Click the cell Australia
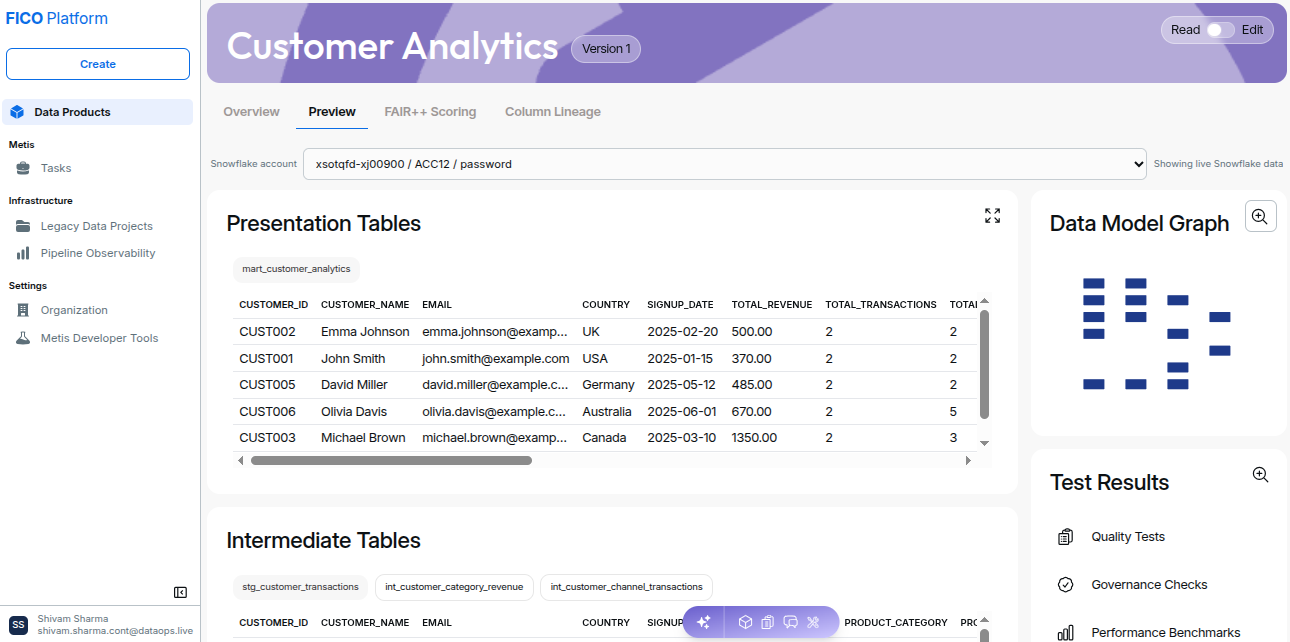The height and width of the screenshot is (642, 1290). (607, 411)
